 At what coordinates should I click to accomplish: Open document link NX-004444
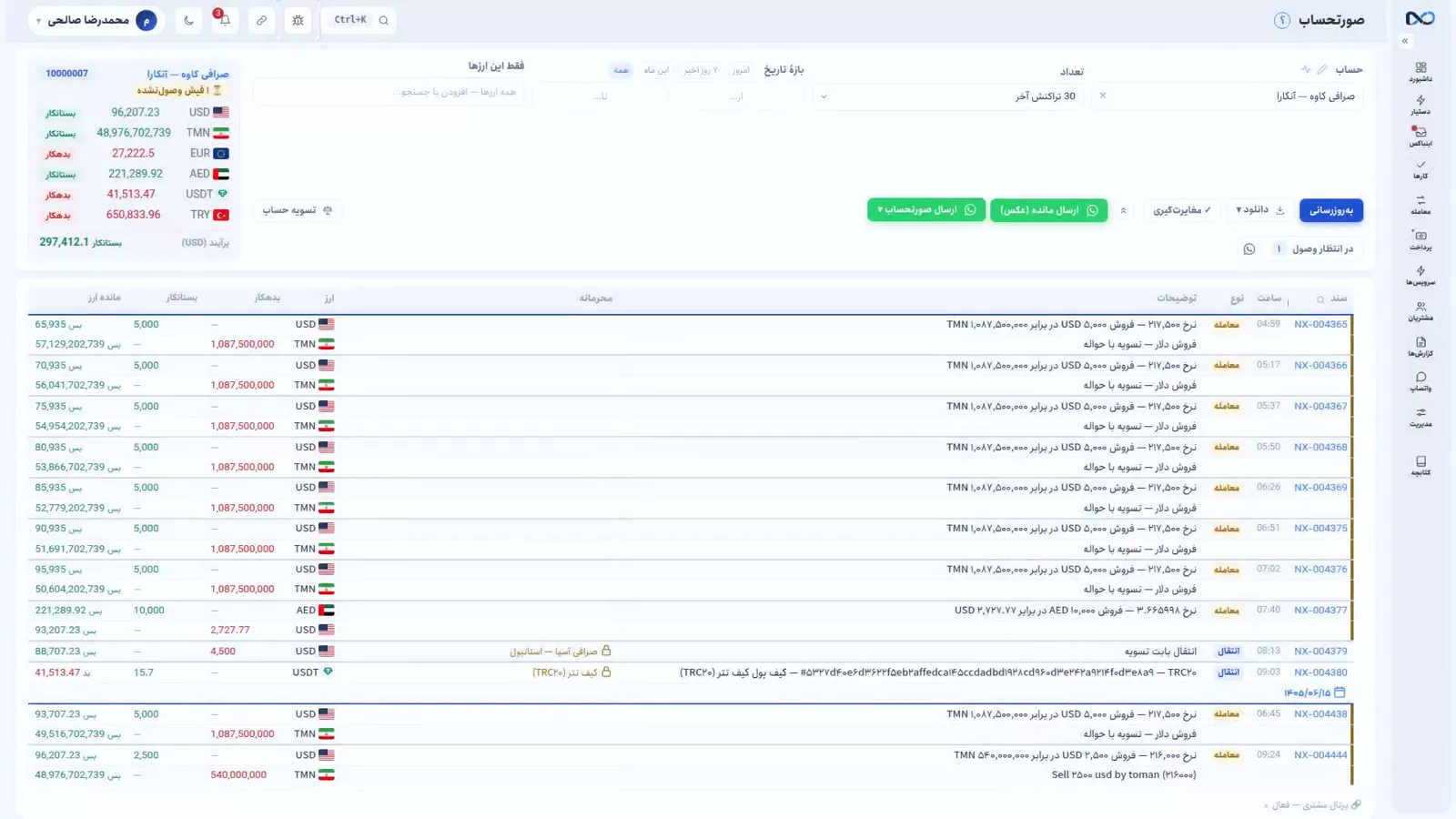click(1320, 755)
